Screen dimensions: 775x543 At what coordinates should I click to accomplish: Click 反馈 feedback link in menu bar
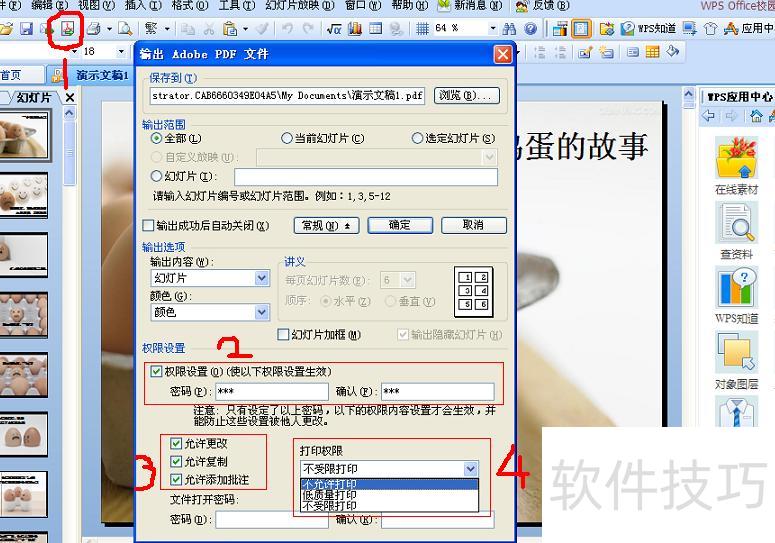tap(543, 5)
